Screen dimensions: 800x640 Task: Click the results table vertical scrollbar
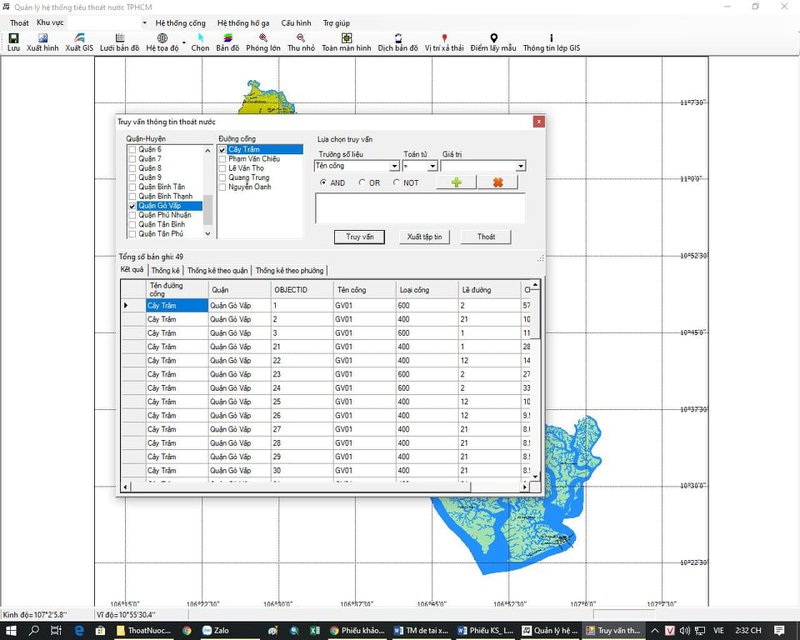click(535, 380)
